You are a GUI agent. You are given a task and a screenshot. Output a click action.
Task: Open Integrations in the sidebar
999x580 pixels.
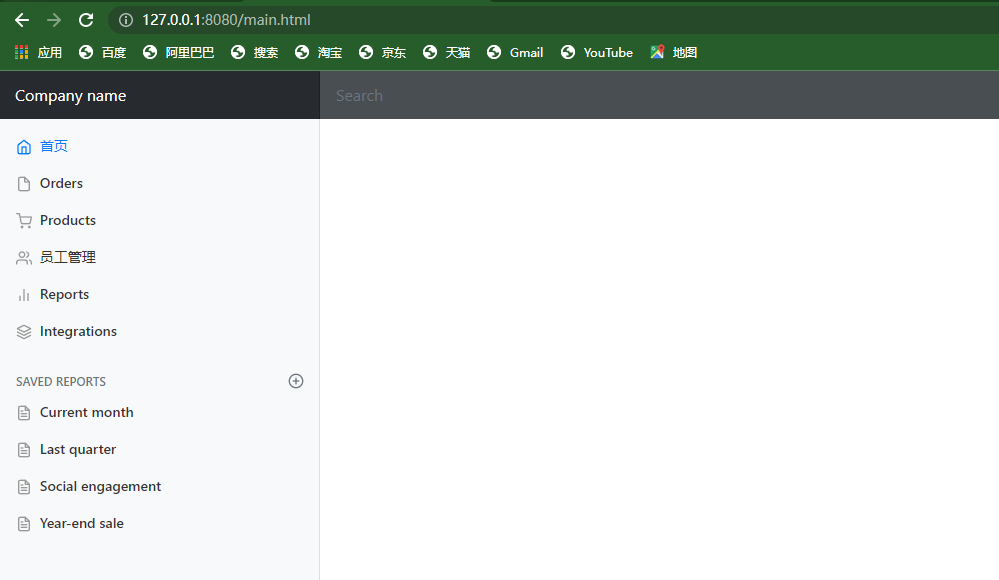pyautogui.click(x=78, y=331)
